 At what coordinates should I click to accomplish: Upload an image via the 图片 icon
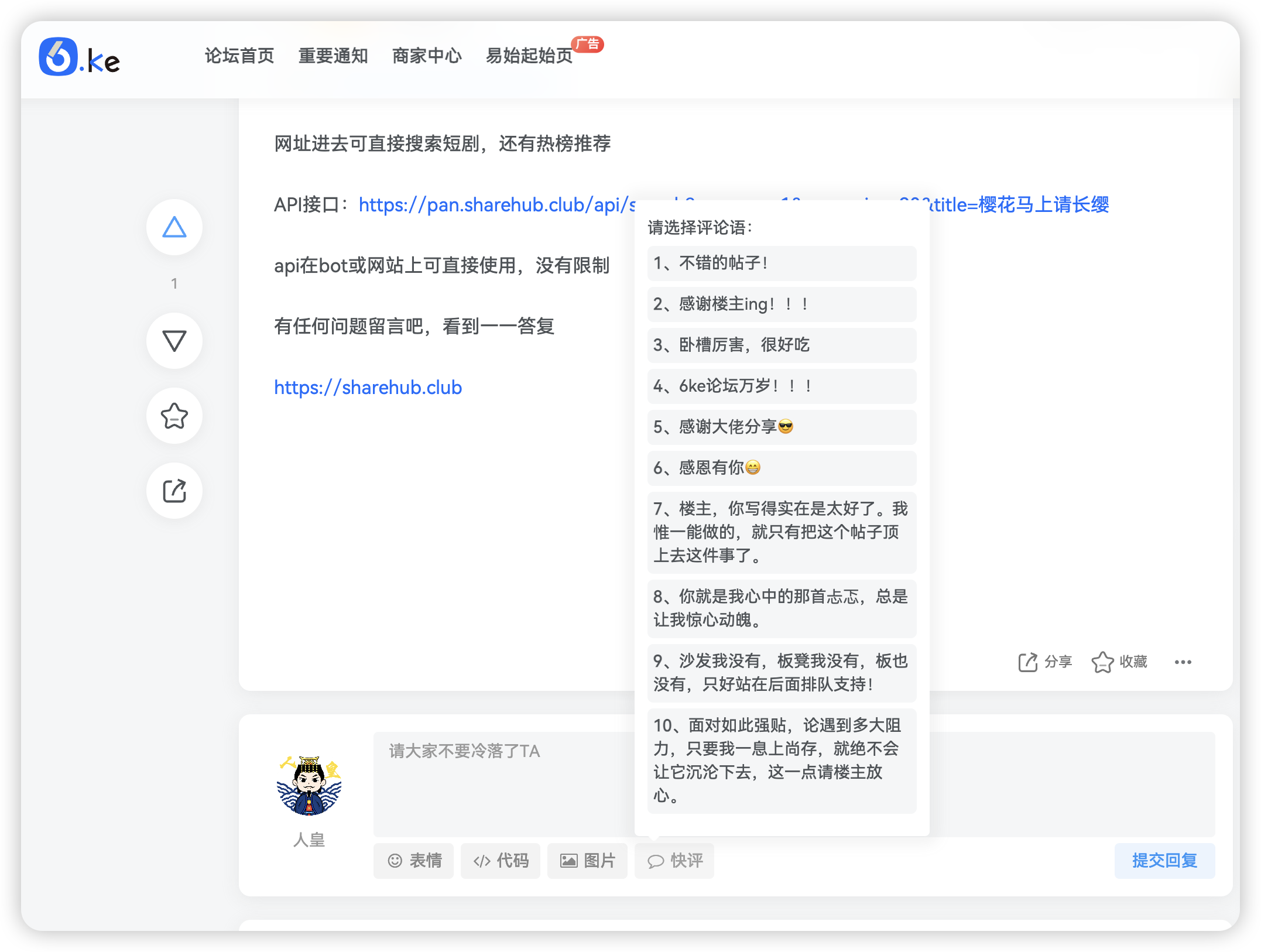[587, 861]
